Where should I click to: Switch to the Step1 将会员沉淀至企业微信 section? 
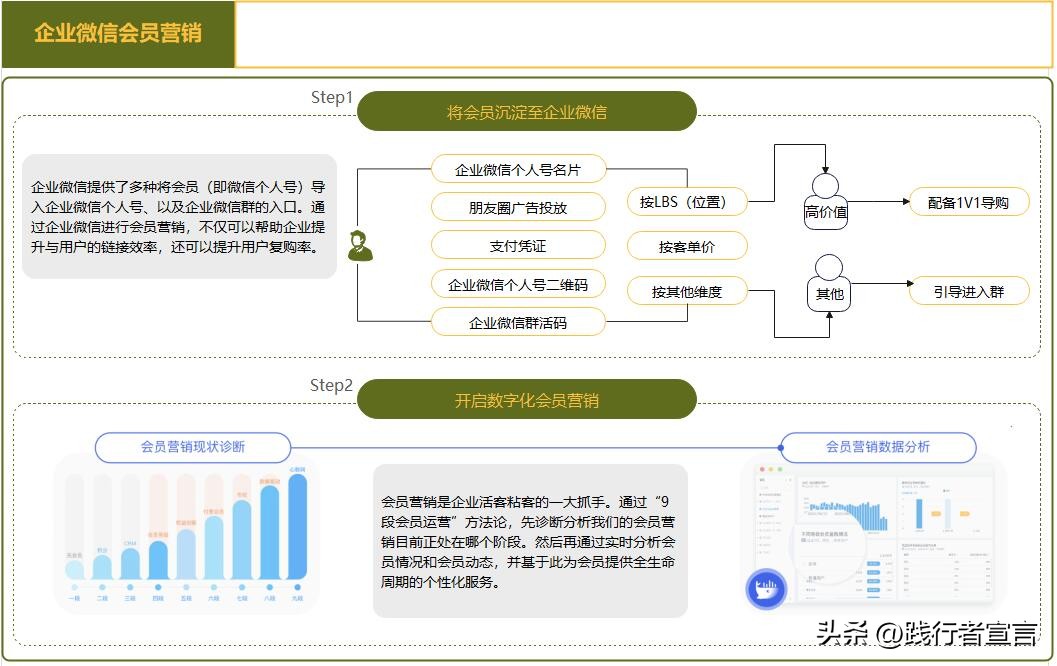click(528, 112)
